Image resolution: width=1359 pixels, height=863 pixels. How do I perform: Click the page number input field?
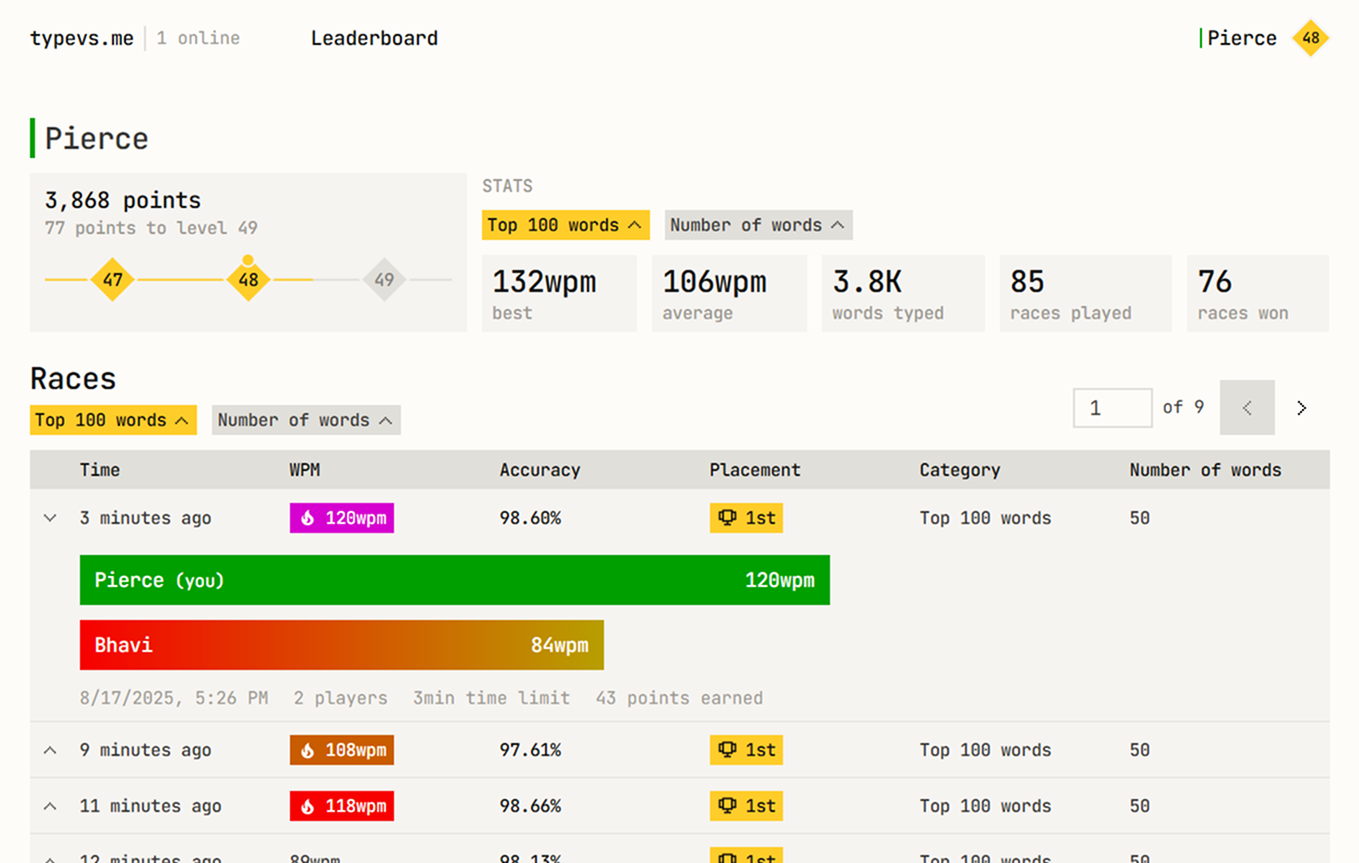tap(1112, 408)
